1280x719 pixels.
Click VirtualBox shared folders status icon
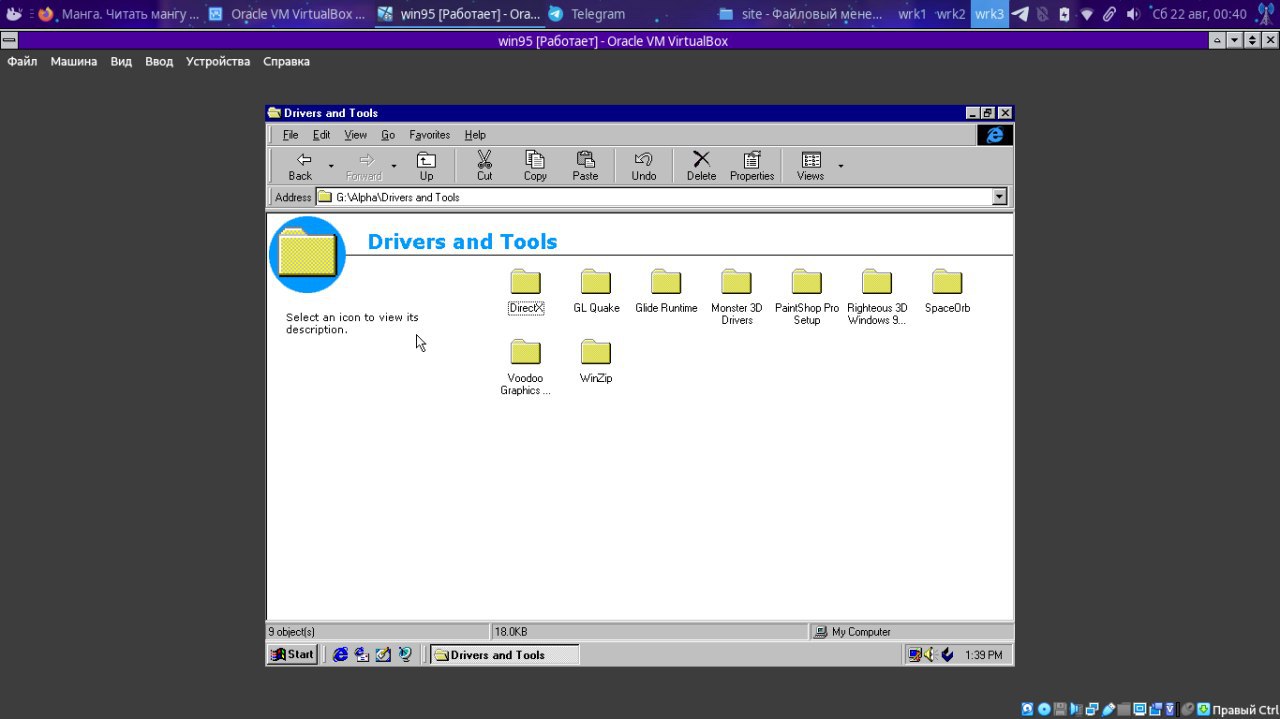point(1124,709)
